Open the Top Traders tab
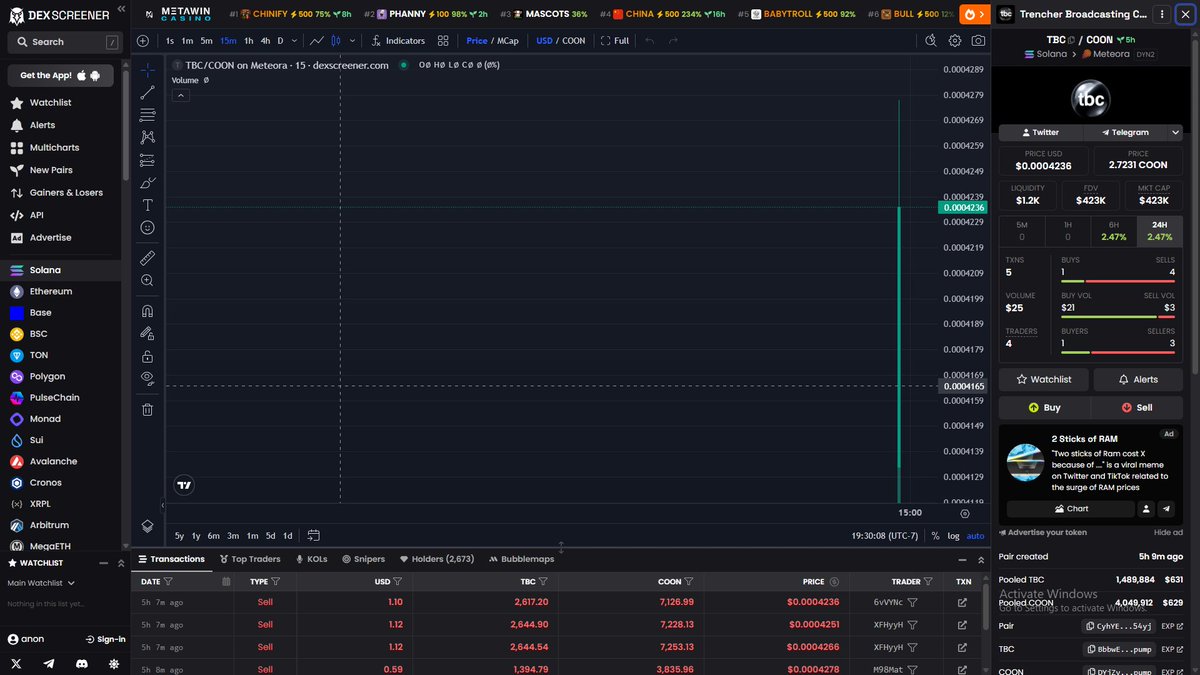This screenshot has width=1200, height=675. (249, 559)
